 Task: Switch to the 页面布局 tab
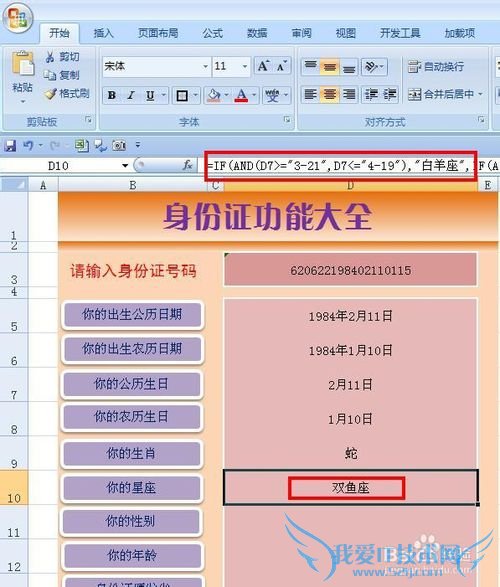158,33
